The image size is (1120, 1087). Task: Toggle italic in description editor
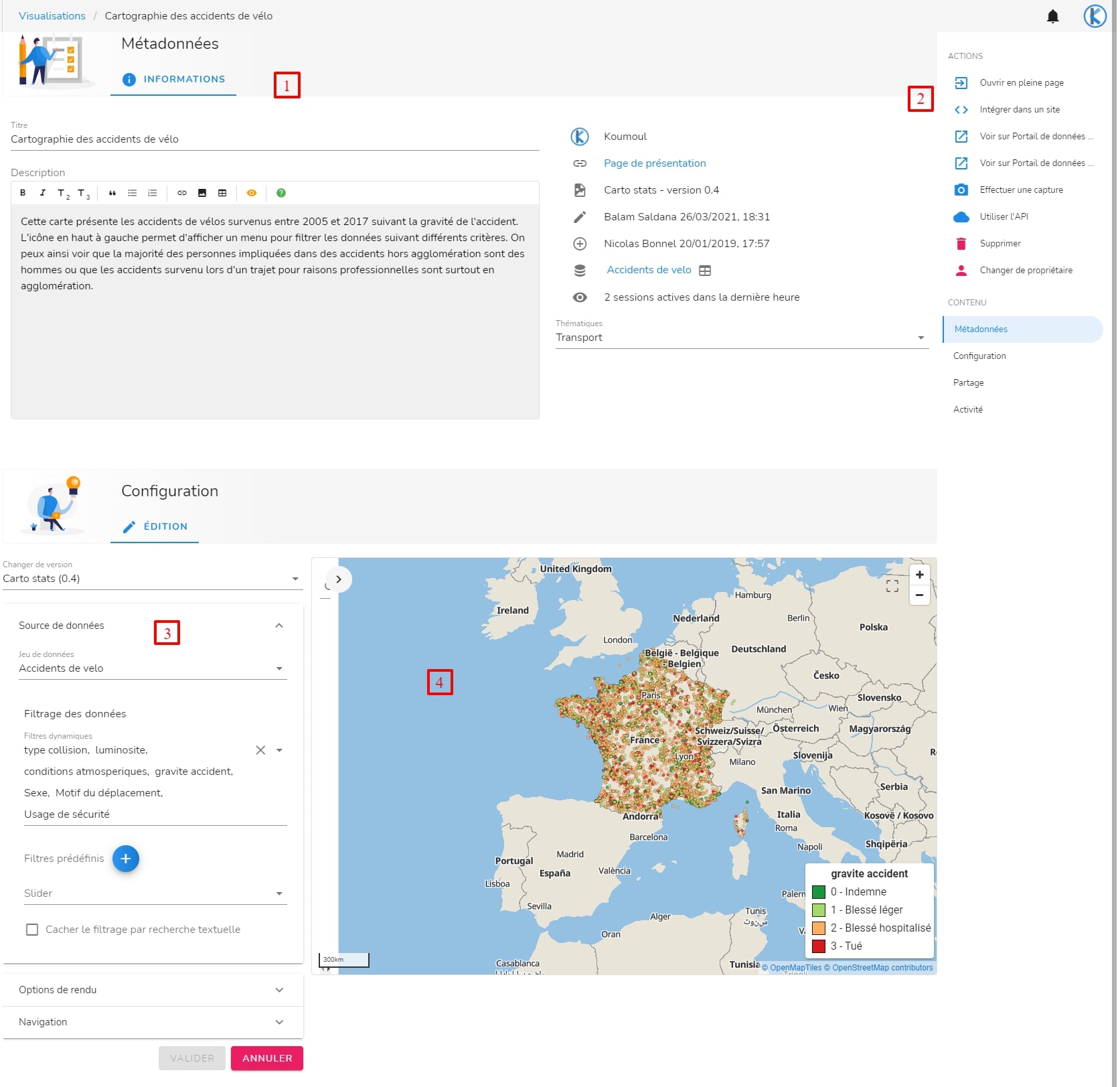43,193
